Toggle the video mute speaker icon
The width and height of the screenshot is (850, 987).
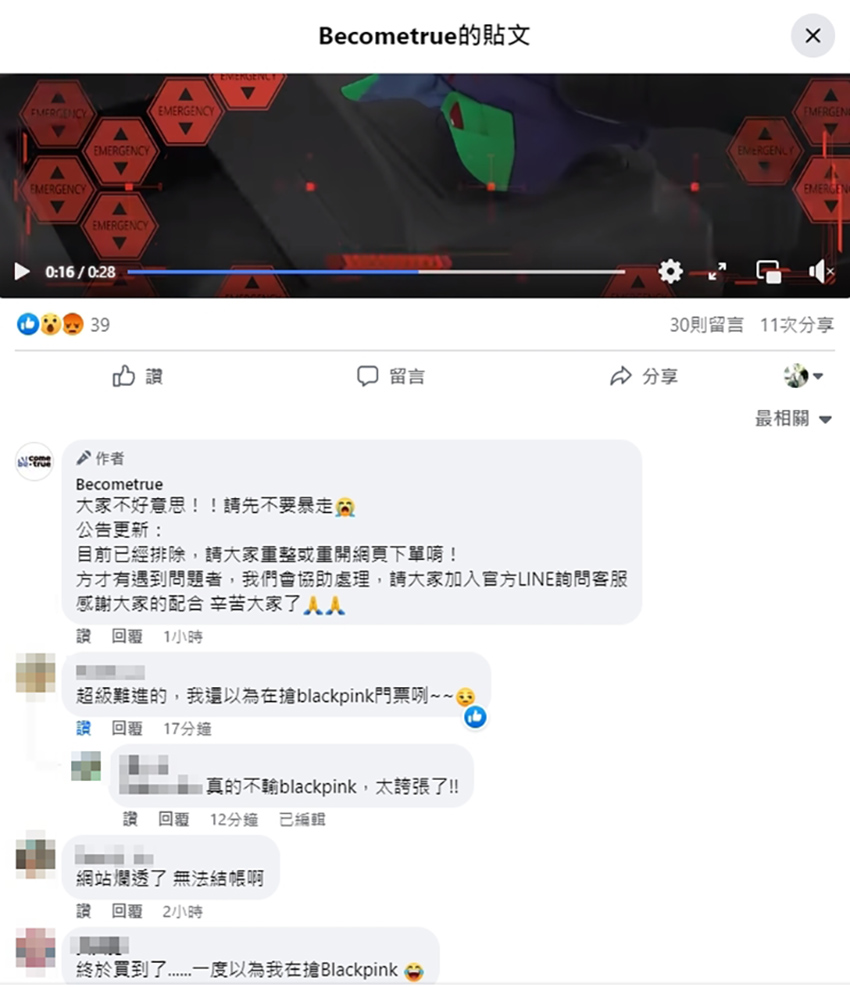[820, 271]
